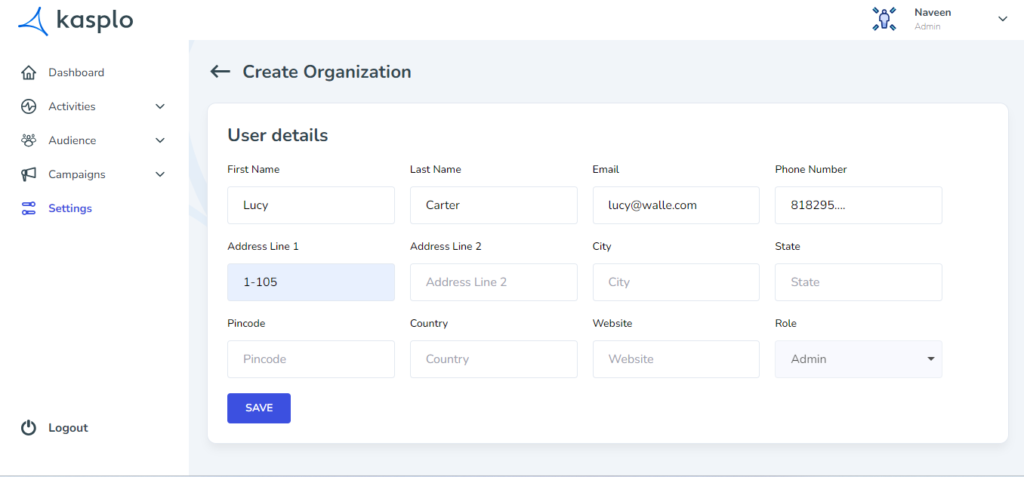
Task: Expand the Campaigns submenu chevron
Action: tap(160, 174)
